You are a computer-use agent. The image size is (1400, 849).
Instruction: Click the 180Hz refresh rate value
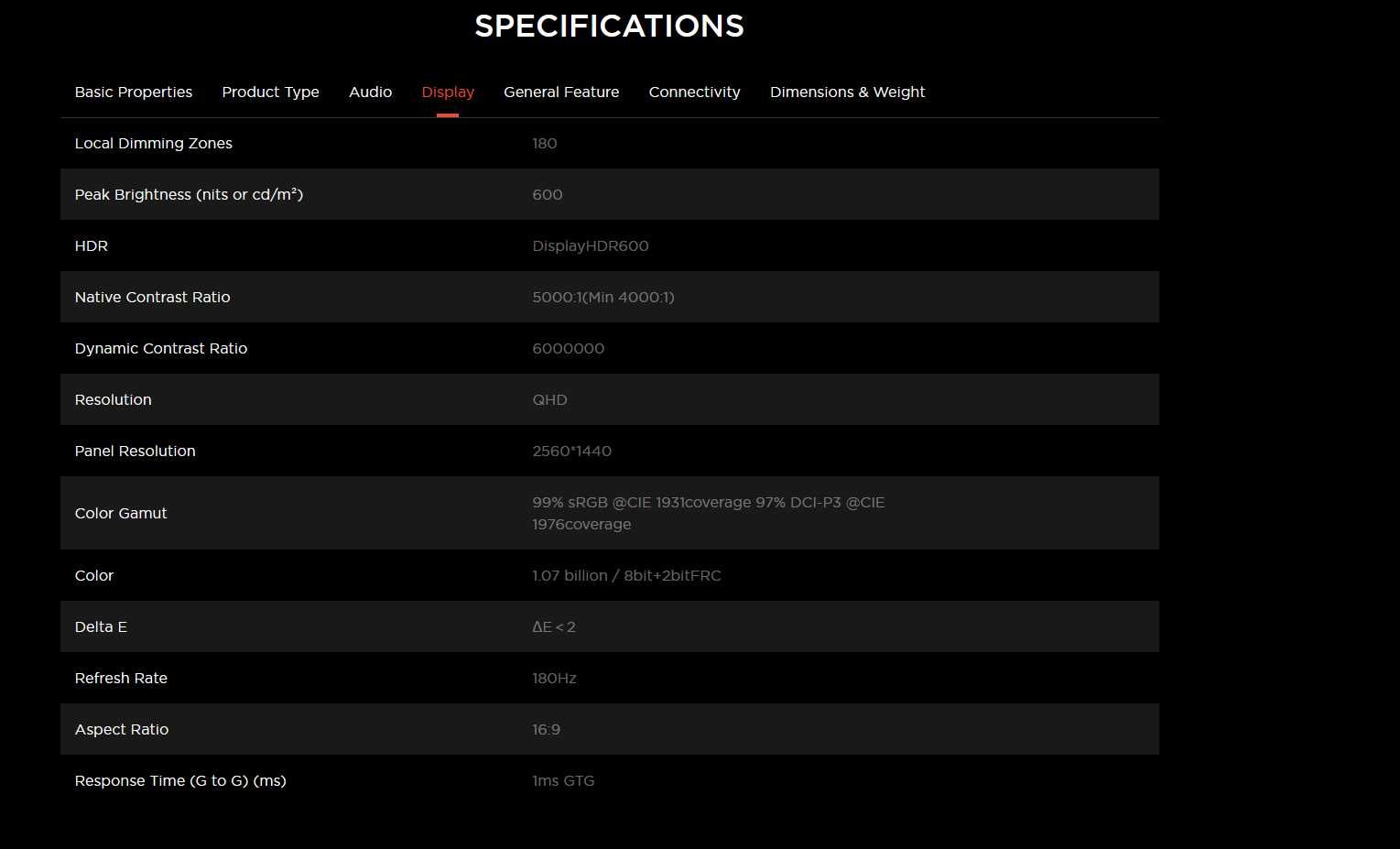554,678
